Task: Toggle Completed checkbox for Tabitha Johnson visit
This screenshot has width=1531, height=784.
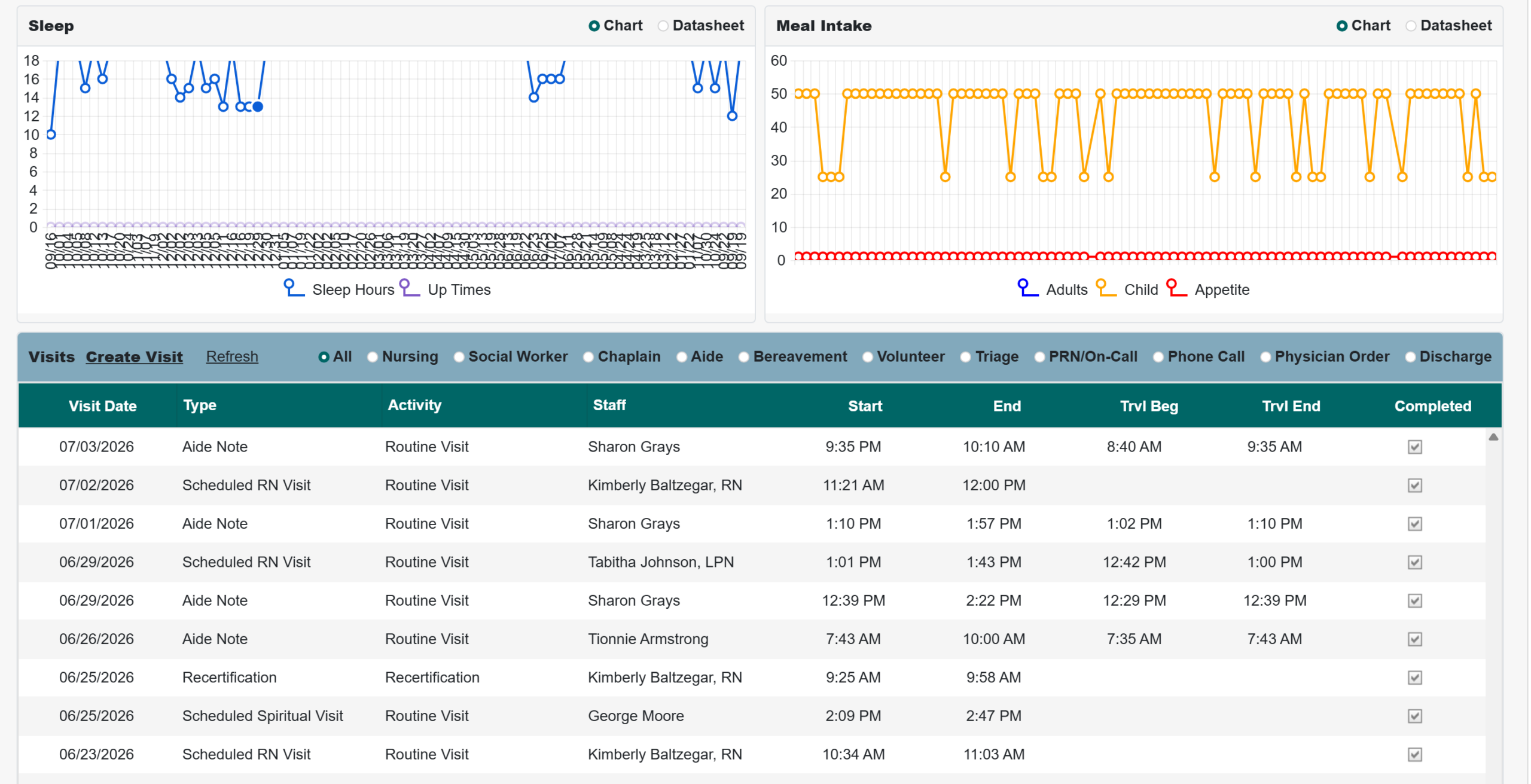Action: (1415, 562)
